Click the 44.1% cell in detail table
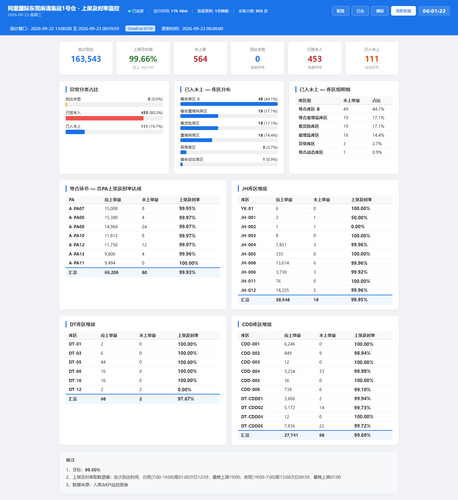This screenshot has width=458, height=500. click(378, 109)
